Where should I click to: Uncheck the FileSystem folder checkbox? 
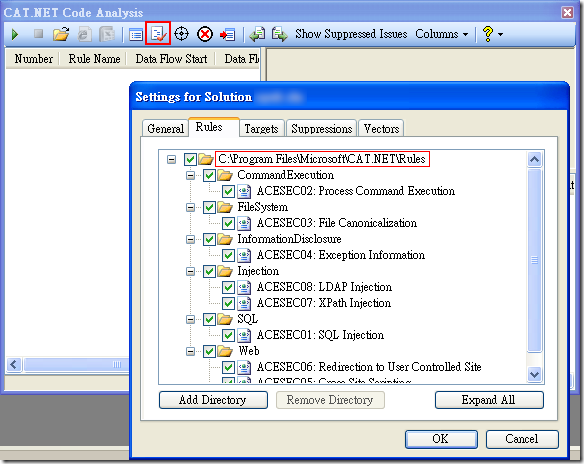pos(209,207)
